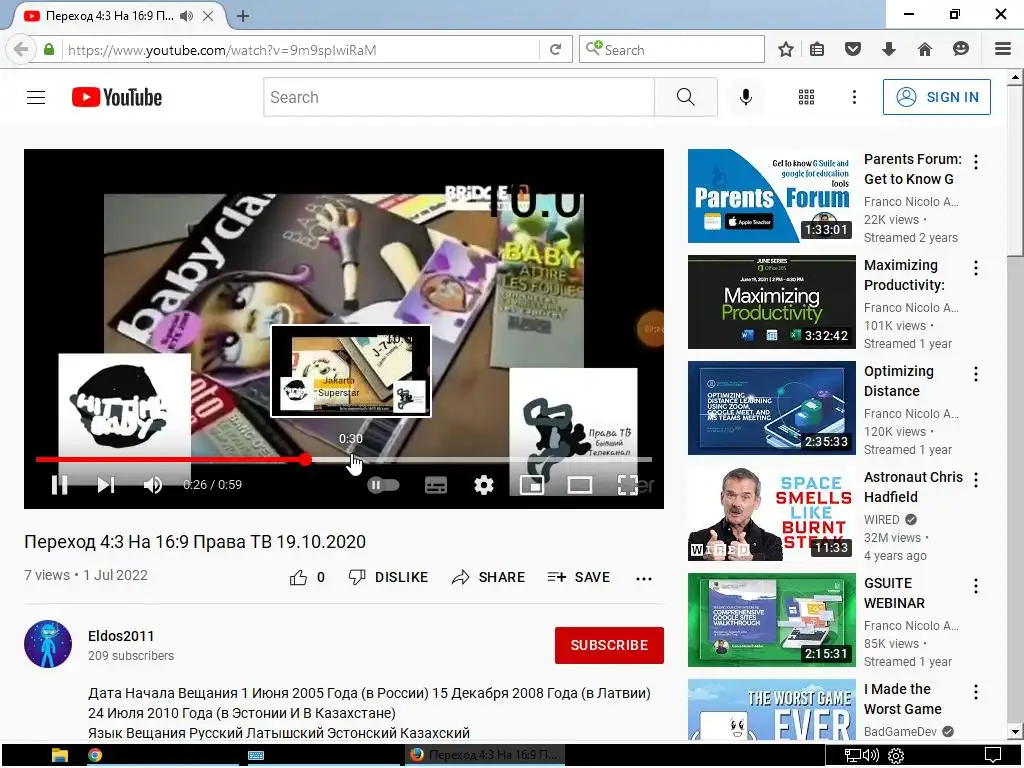The image size is (1024, 768).
Task: Bookmark this page with star icon
Action: coord(786,49)
